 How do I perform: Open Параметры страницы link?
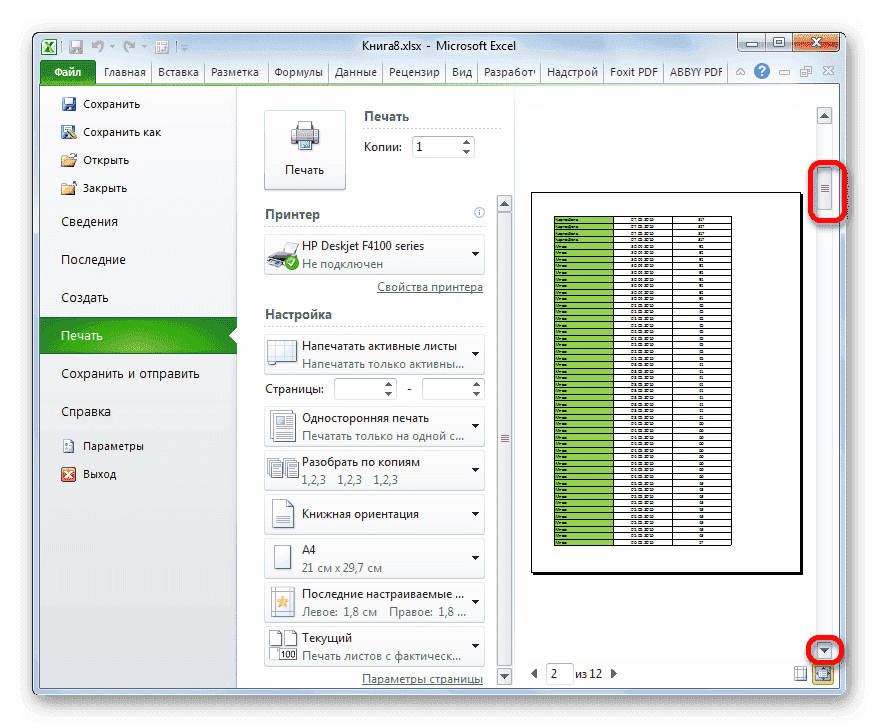425,677
